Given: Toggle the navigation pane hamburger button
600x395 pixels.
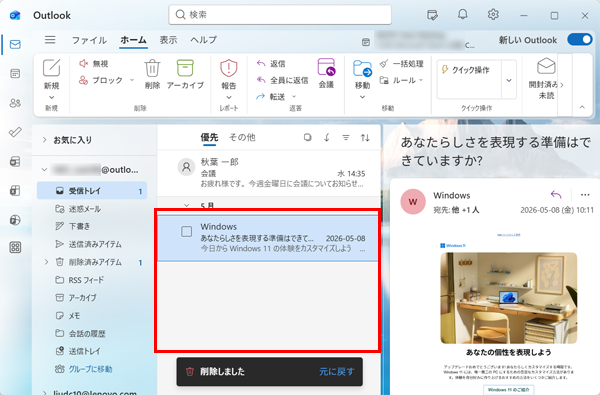Looking at the screenshot, I should [x=50, y=40].
